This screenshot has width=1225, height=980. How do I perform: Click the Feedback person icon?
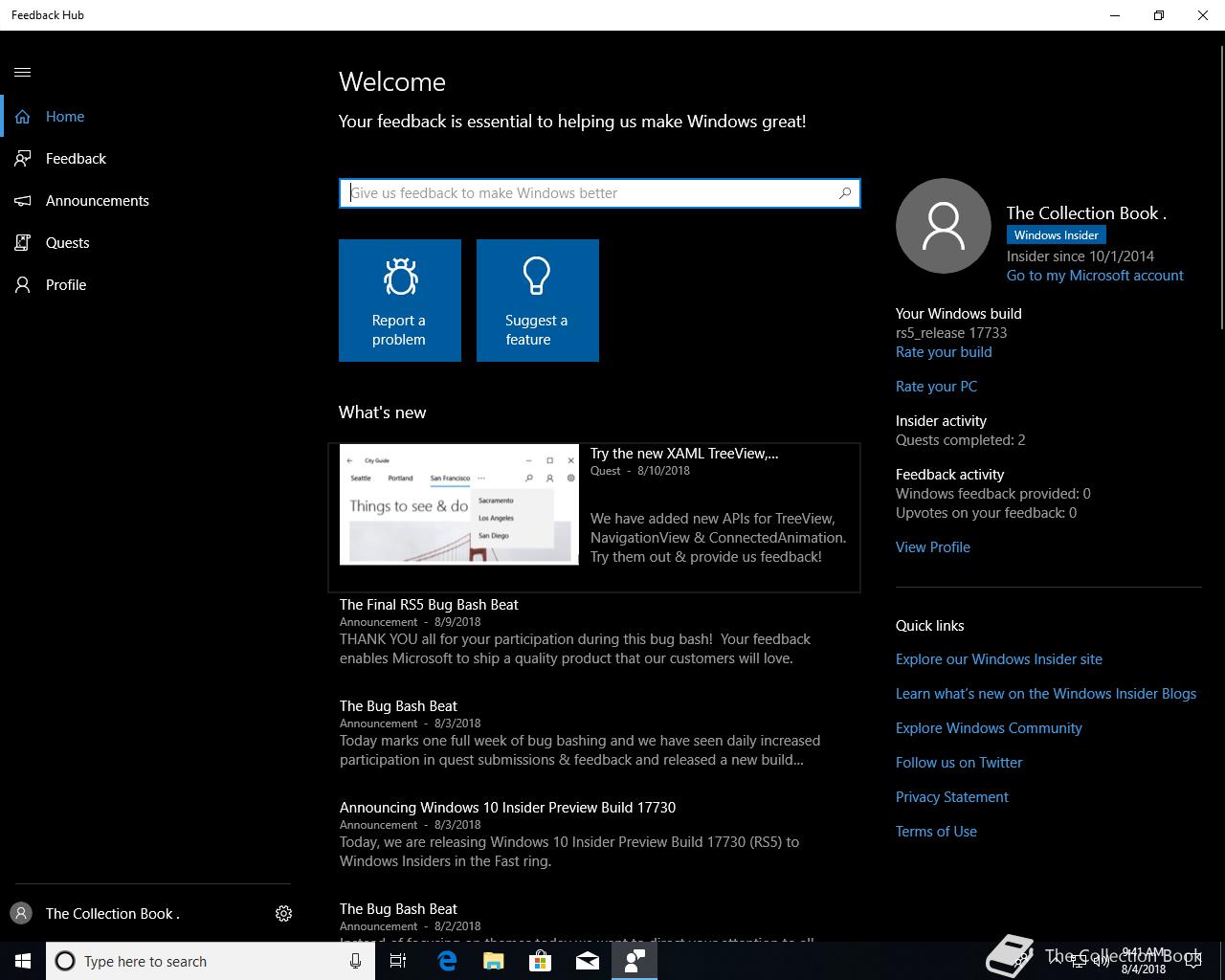(23, 159)
